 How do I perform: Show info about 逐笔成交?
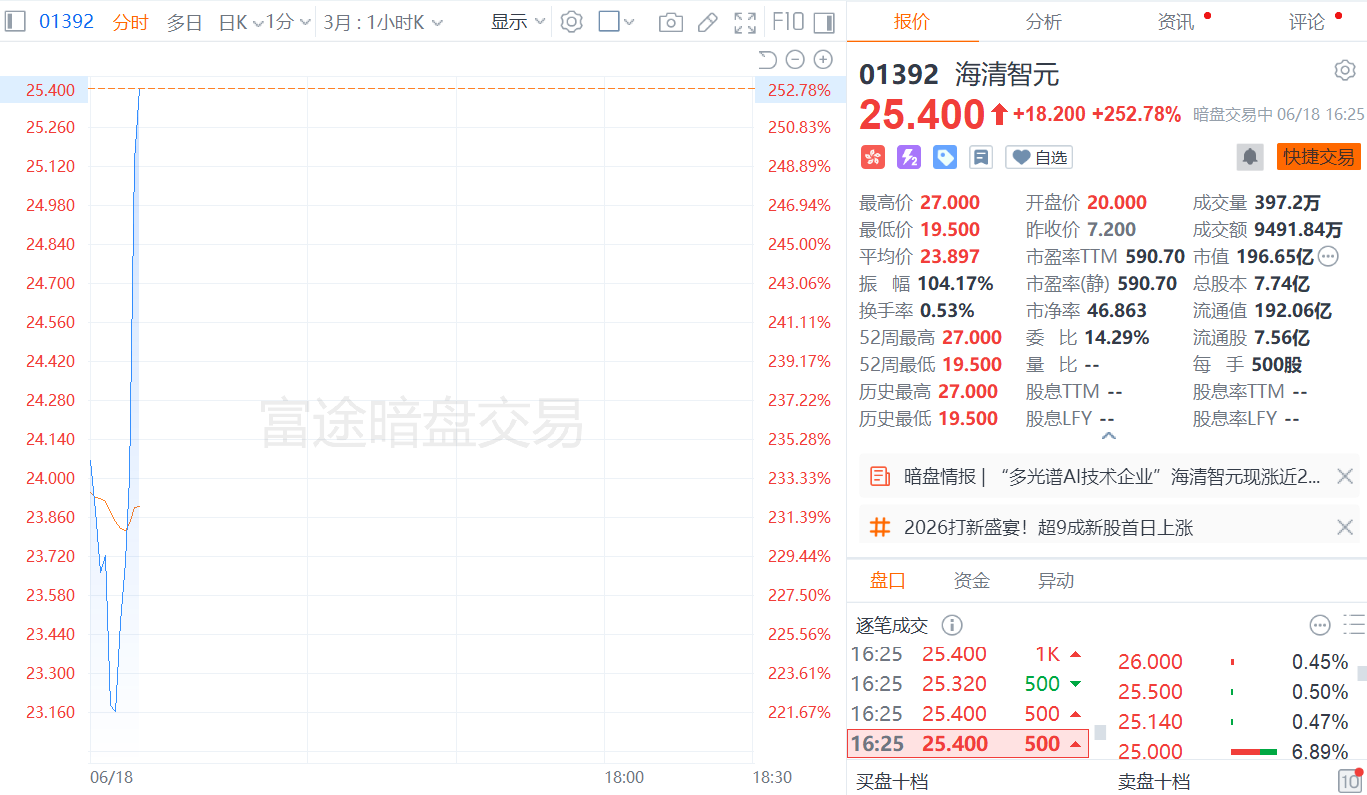pos(952,625)
